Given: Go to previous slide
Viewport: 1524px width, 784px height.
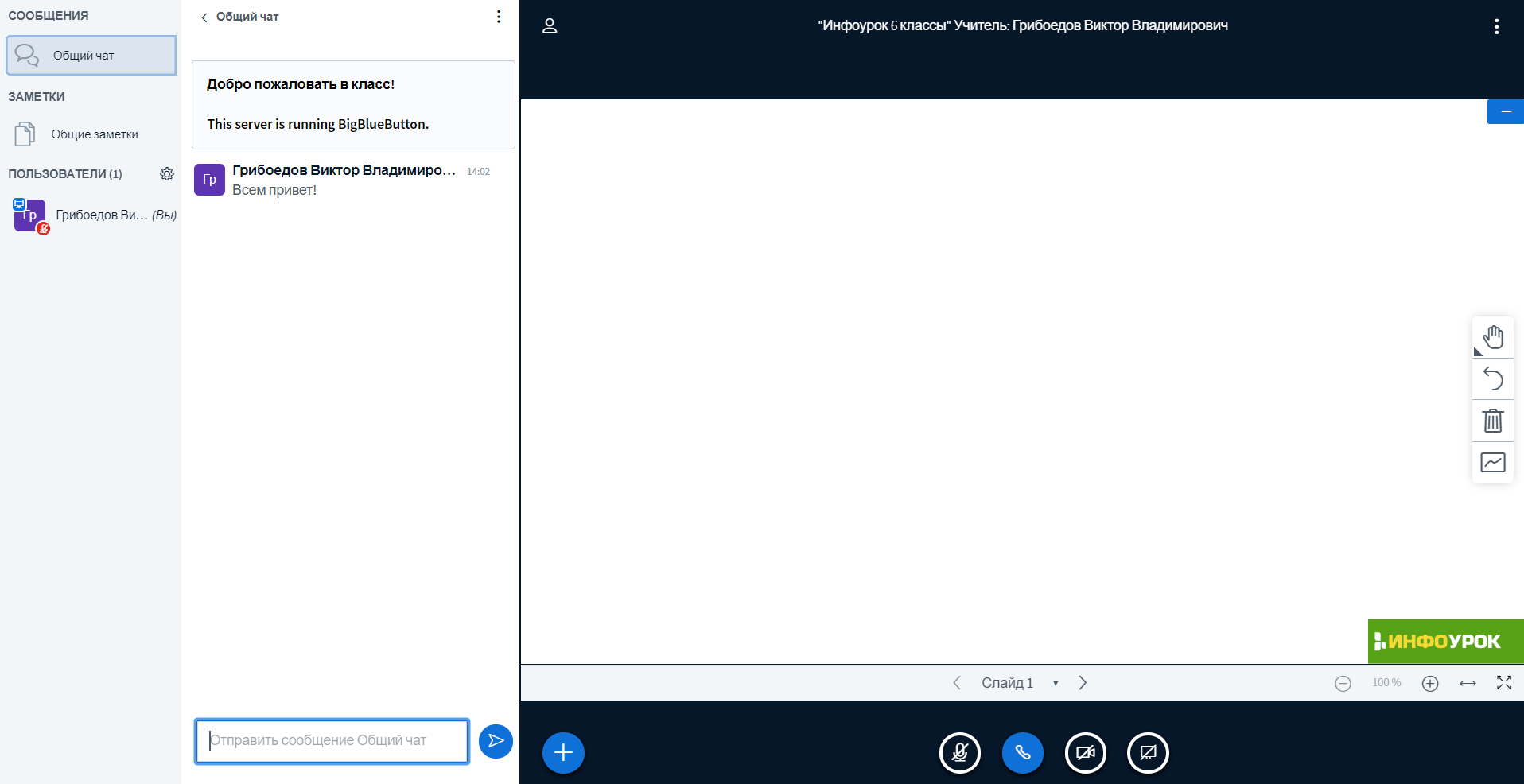Looking at the screenshot, I should click(x=957, y=683).
